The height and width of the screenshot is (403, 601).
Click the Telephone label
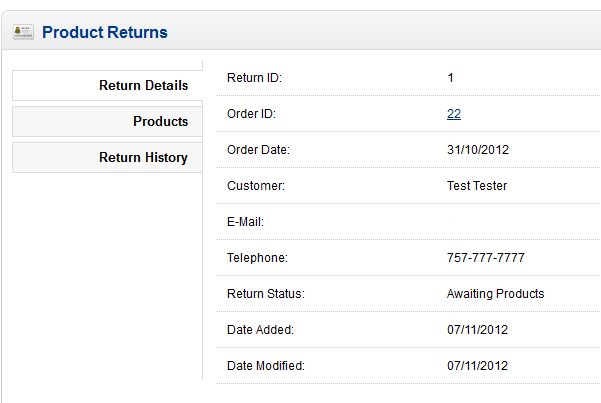[x=257, y=258]
